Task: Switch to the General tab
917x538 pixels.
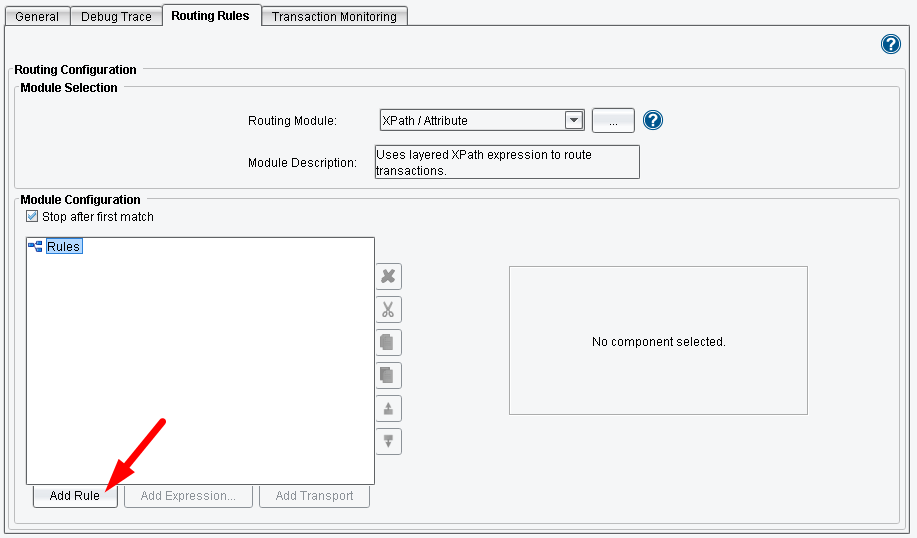Action: [x=37, y=16]
